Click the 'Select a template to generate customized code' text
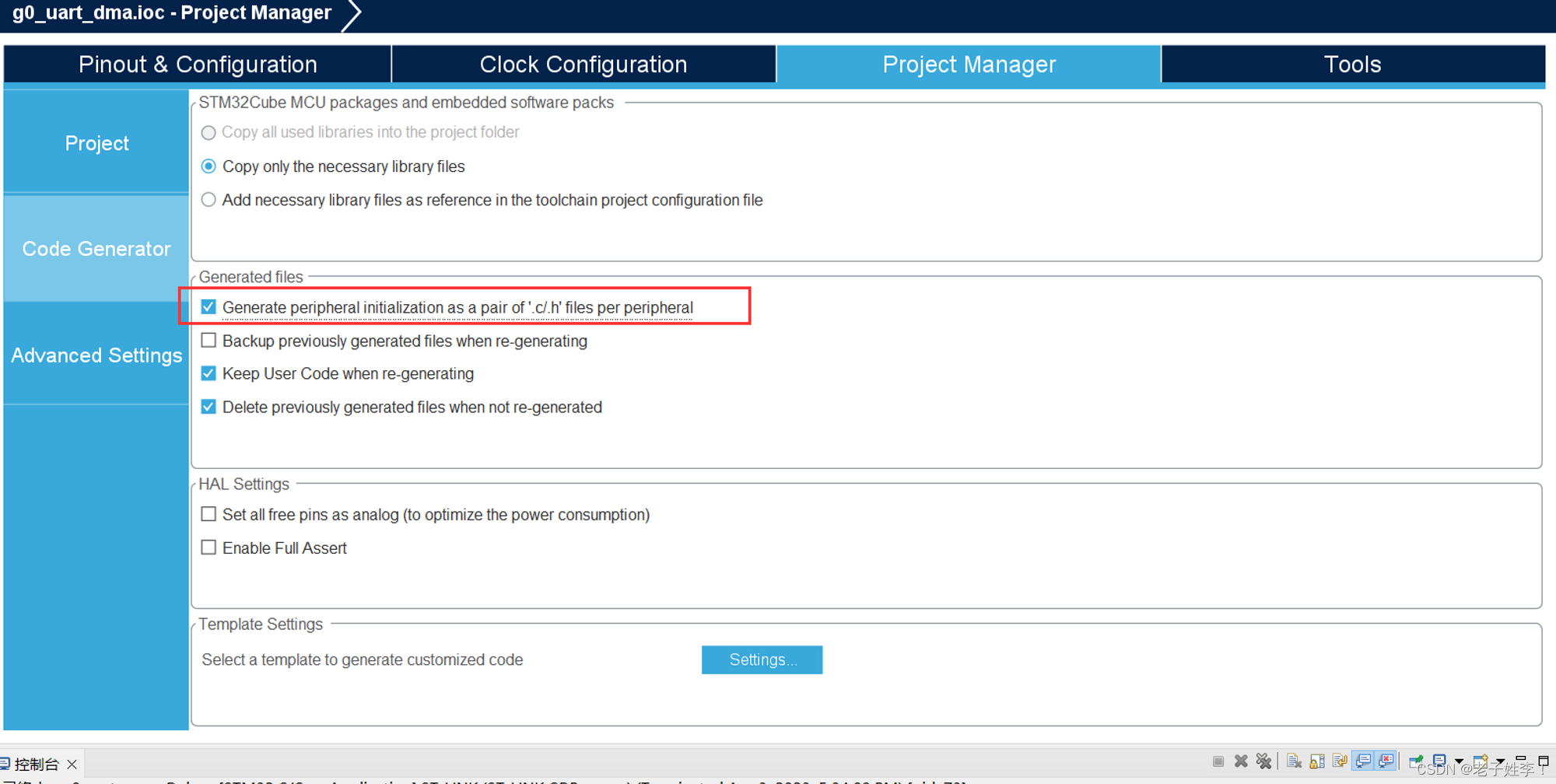1556x784 pixels. pos(363,660)
